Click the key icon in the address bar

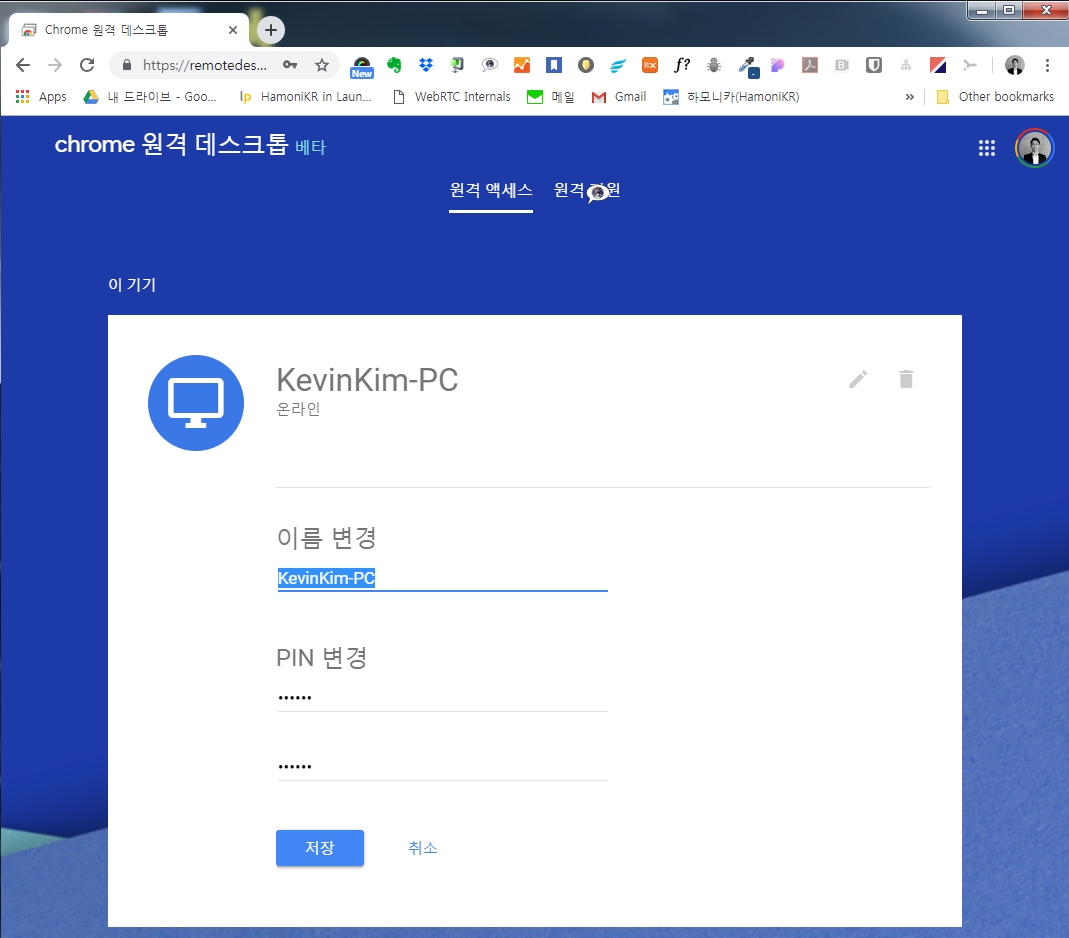(289, 65)
